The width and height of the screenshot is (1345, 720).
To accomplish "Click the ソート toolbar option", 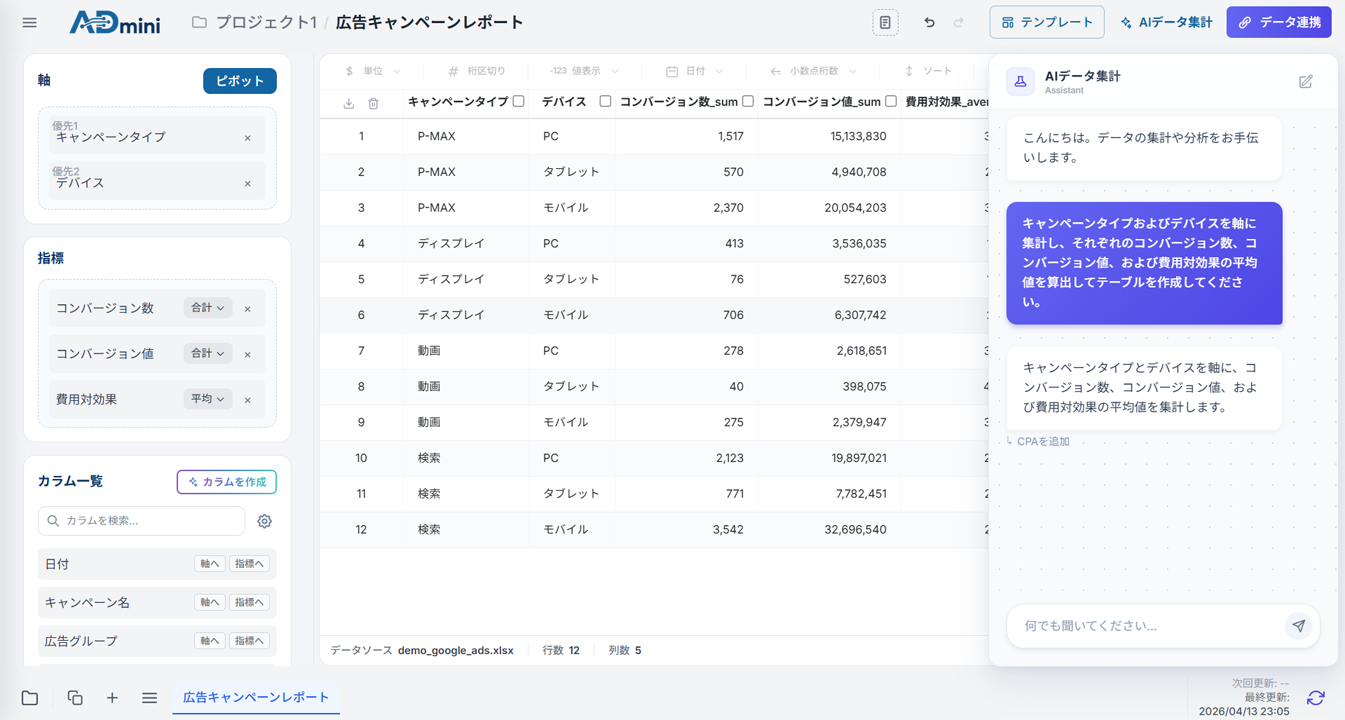I will 928,71.
